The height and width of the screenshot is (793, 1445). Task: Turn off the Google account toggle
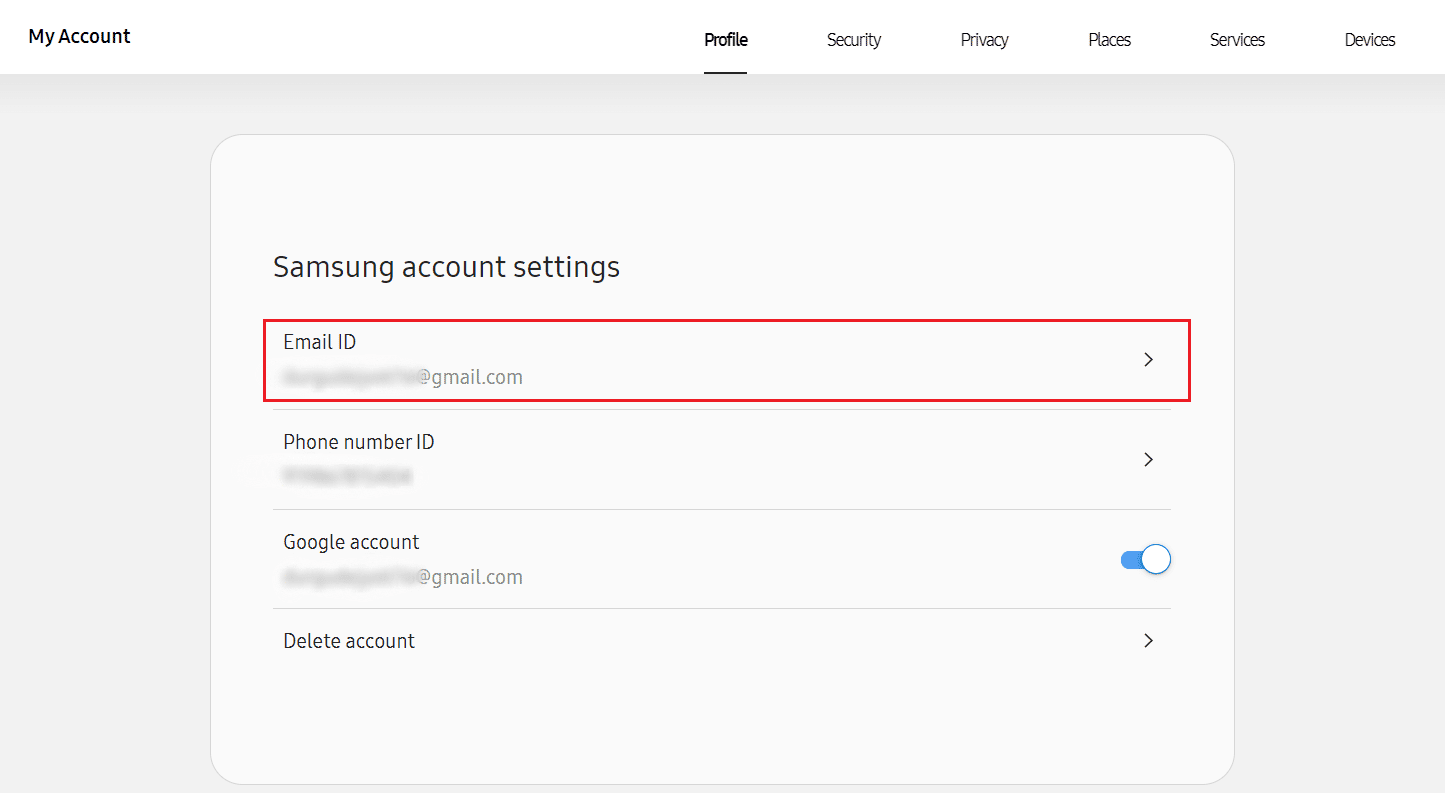[x=1146, y=560]
